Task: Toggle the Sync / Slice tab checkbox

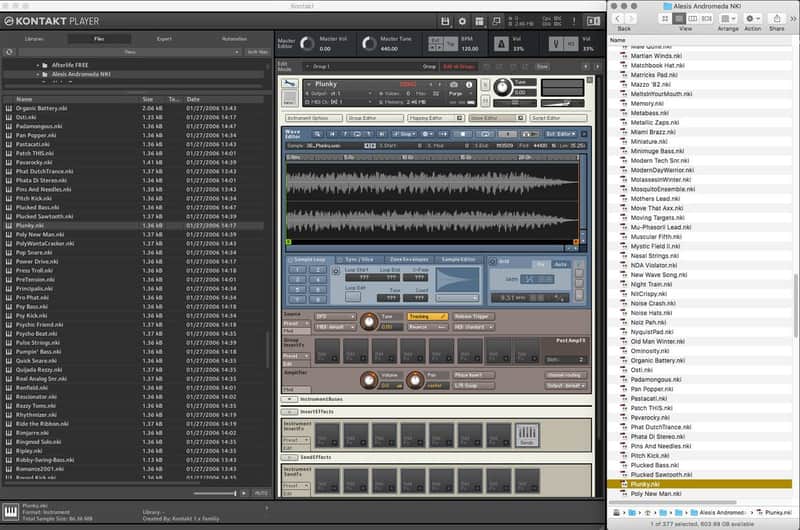Action: coord(340,260)
